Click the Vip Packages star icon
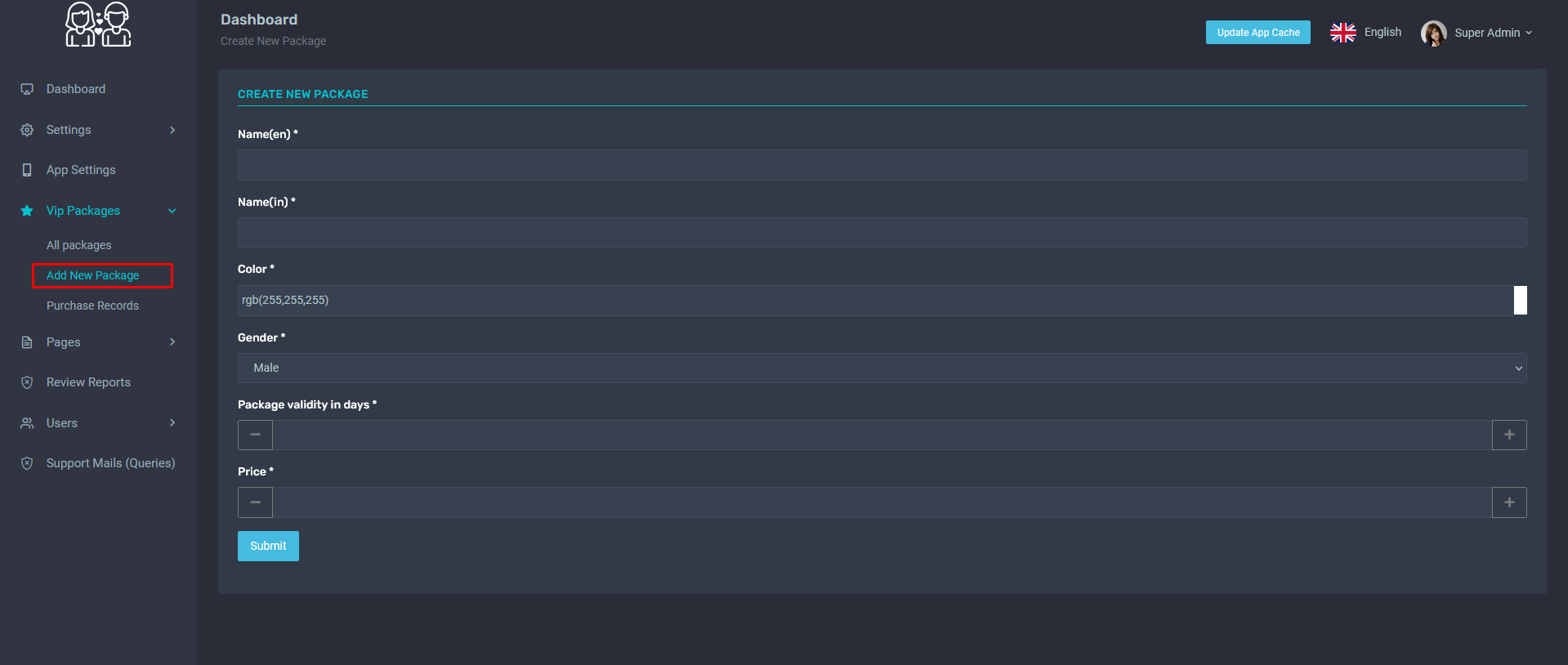Viewport: 1568px width, 665px height. coord(27,211)
